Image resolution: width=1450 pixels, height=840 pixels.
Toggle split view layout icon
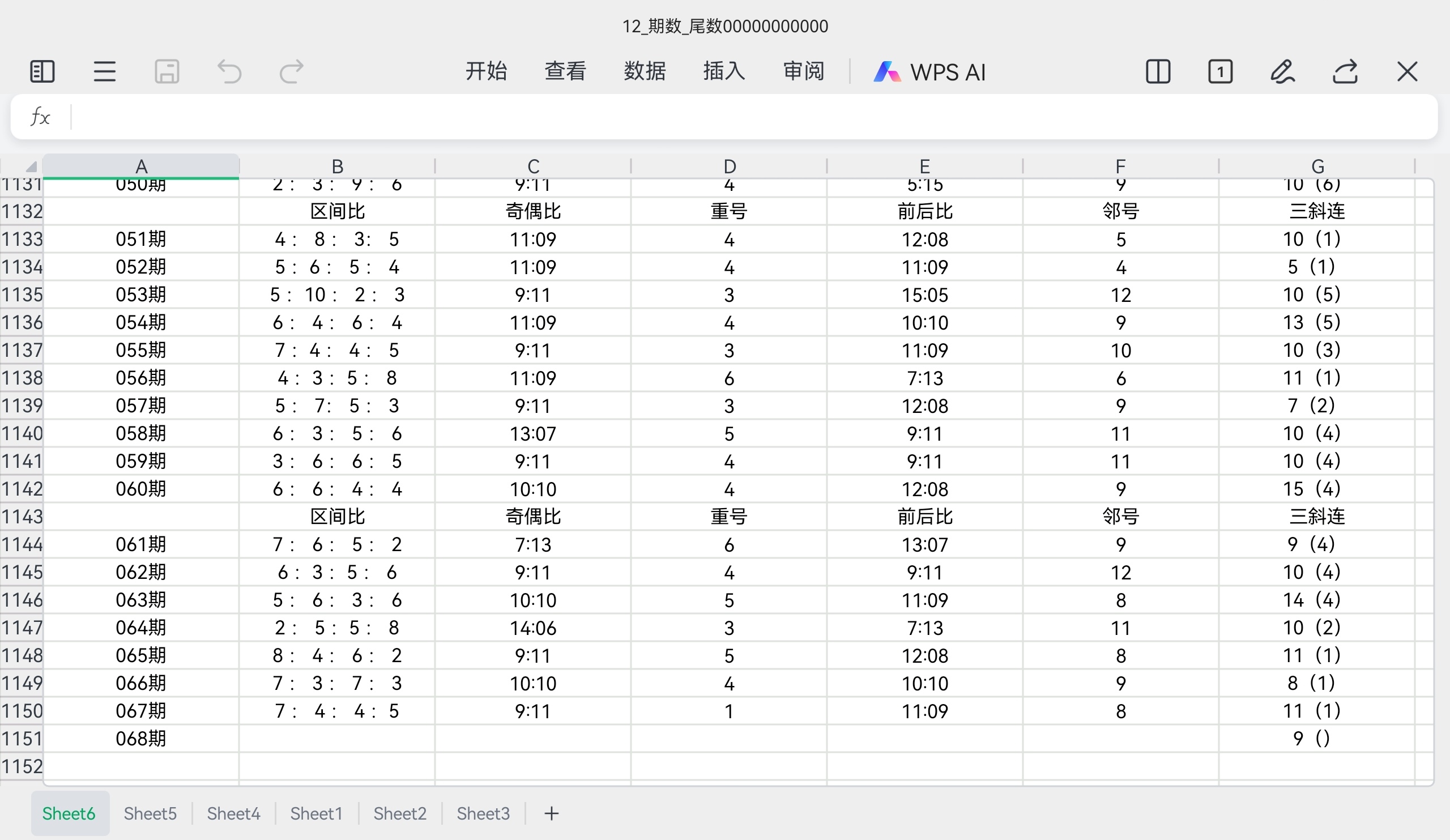(x=1158, y=72)
